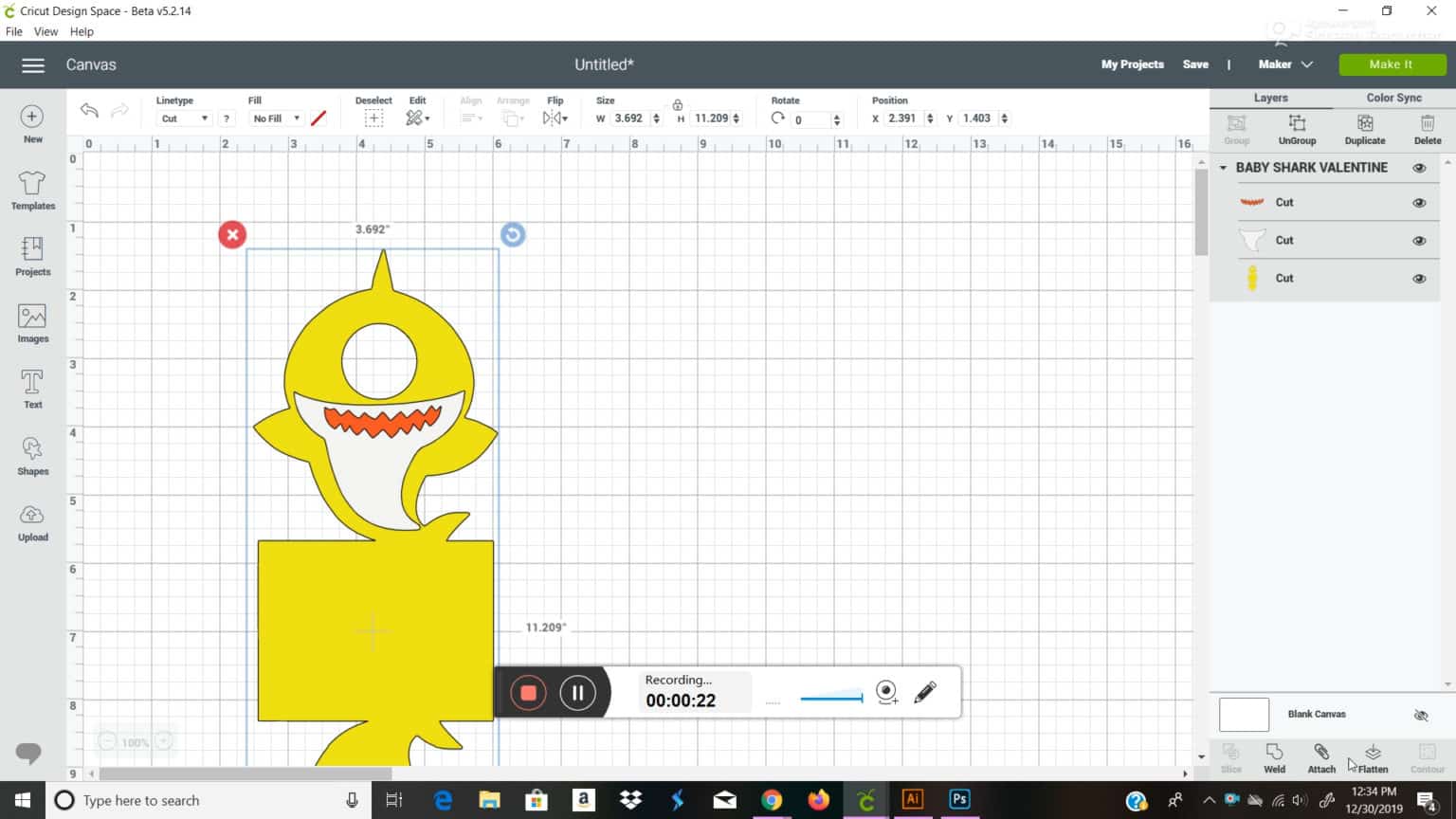Click the Redo arrow
Image resolution: width=1456 pixels, height=819 pixels.
[x=119, y=111]
